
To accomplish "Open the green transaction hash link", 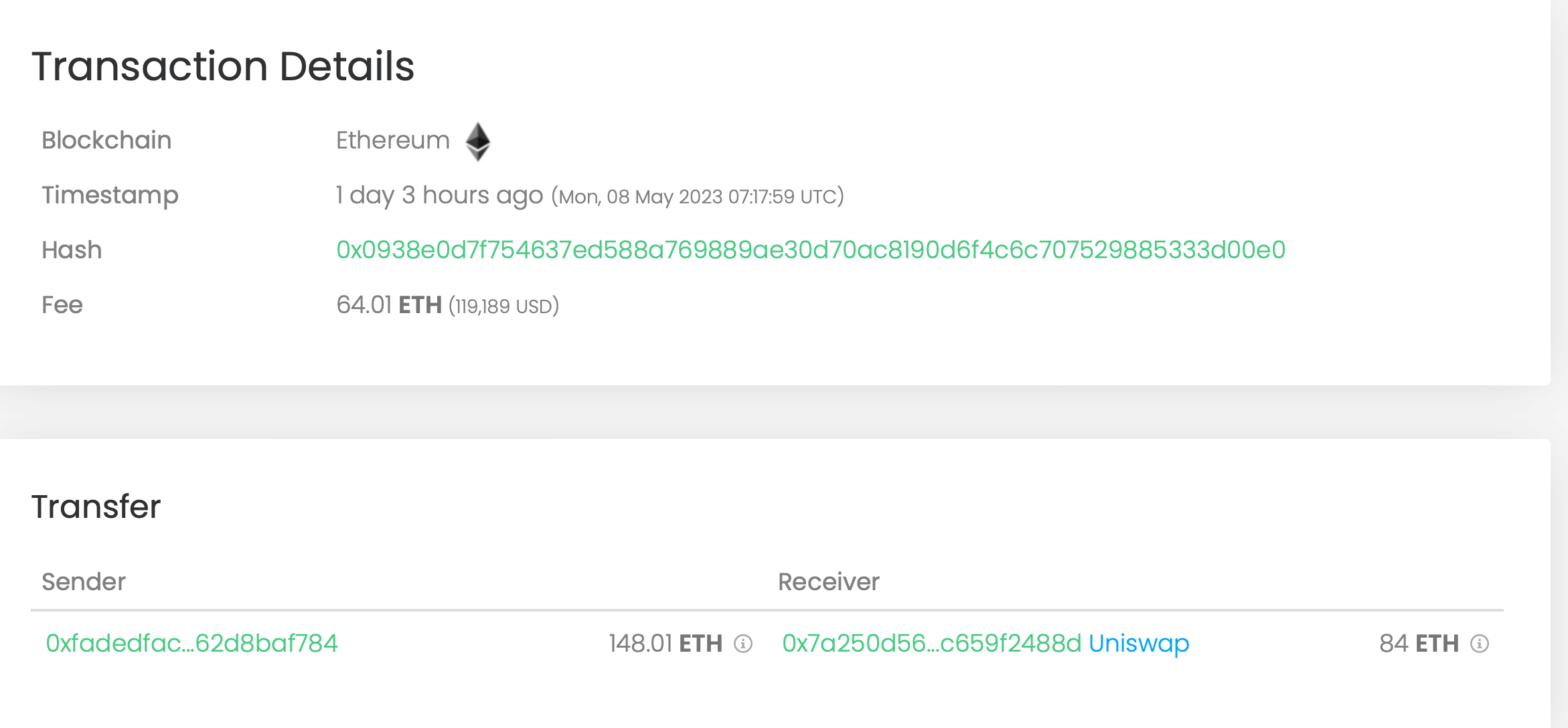I will click(x=810, y=250).
